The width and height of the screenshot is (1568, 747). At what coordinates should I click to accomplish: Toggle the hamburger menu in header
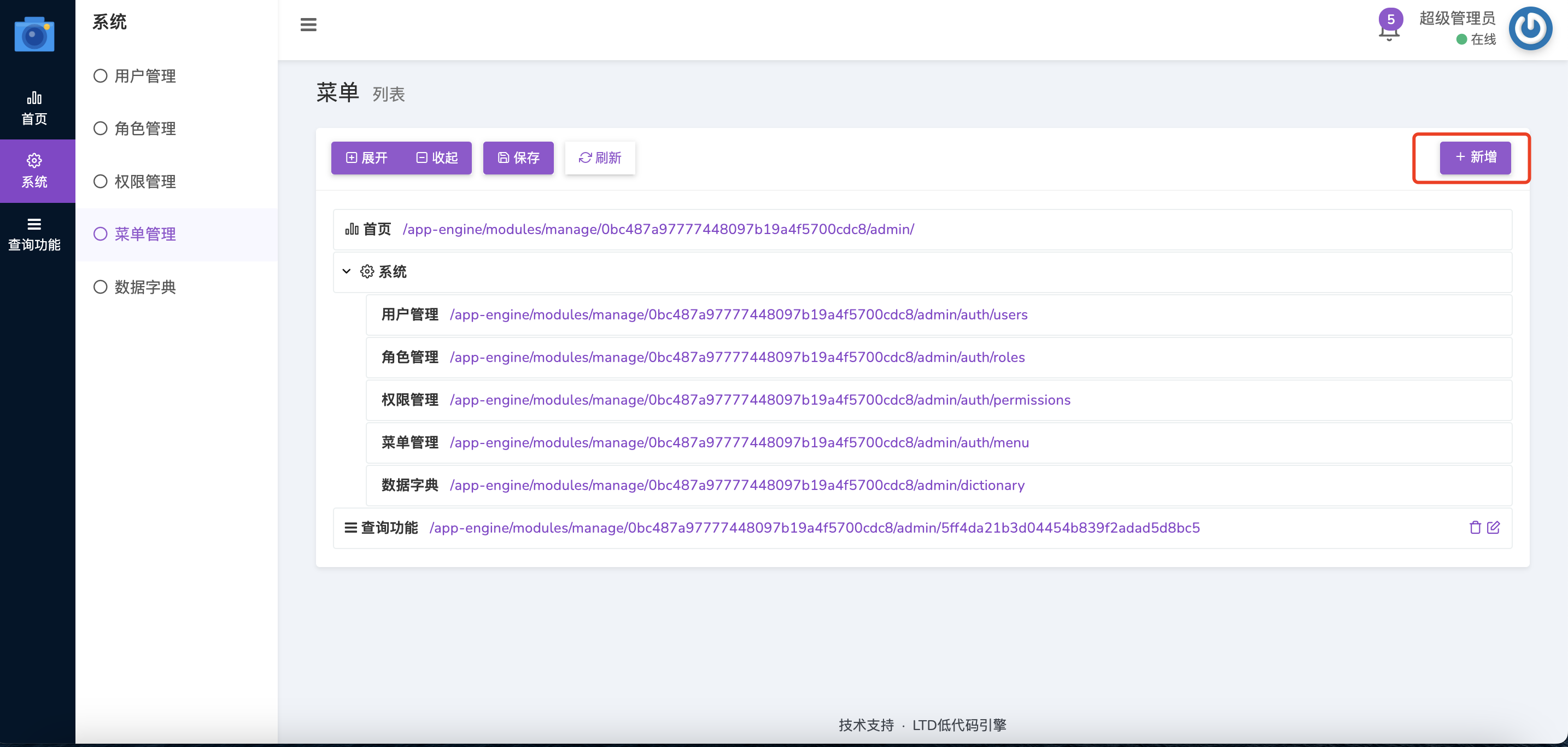[308, 25]
